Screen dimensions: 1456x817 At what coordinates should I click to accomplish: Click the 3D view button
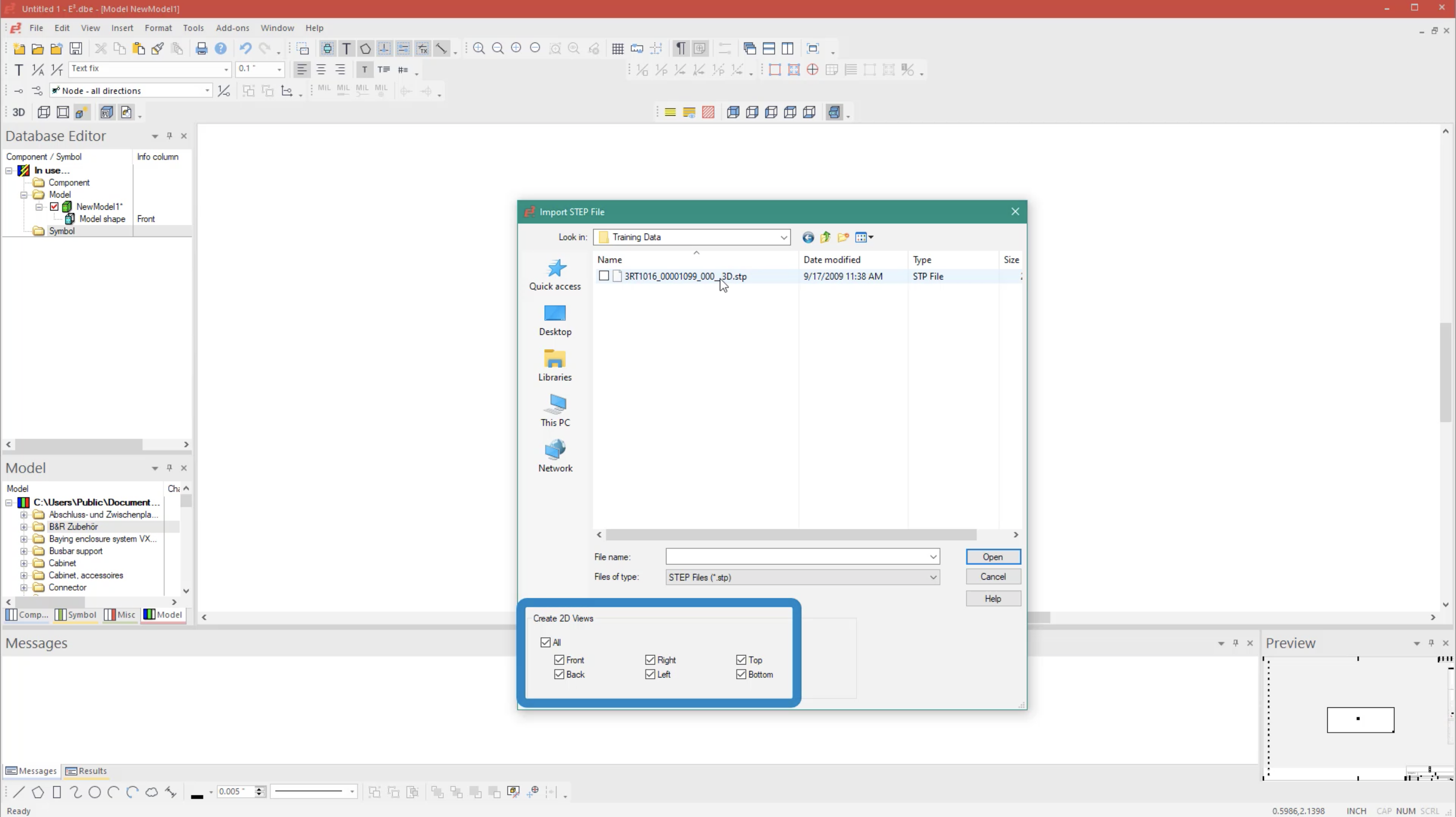(x=19, y=113)
